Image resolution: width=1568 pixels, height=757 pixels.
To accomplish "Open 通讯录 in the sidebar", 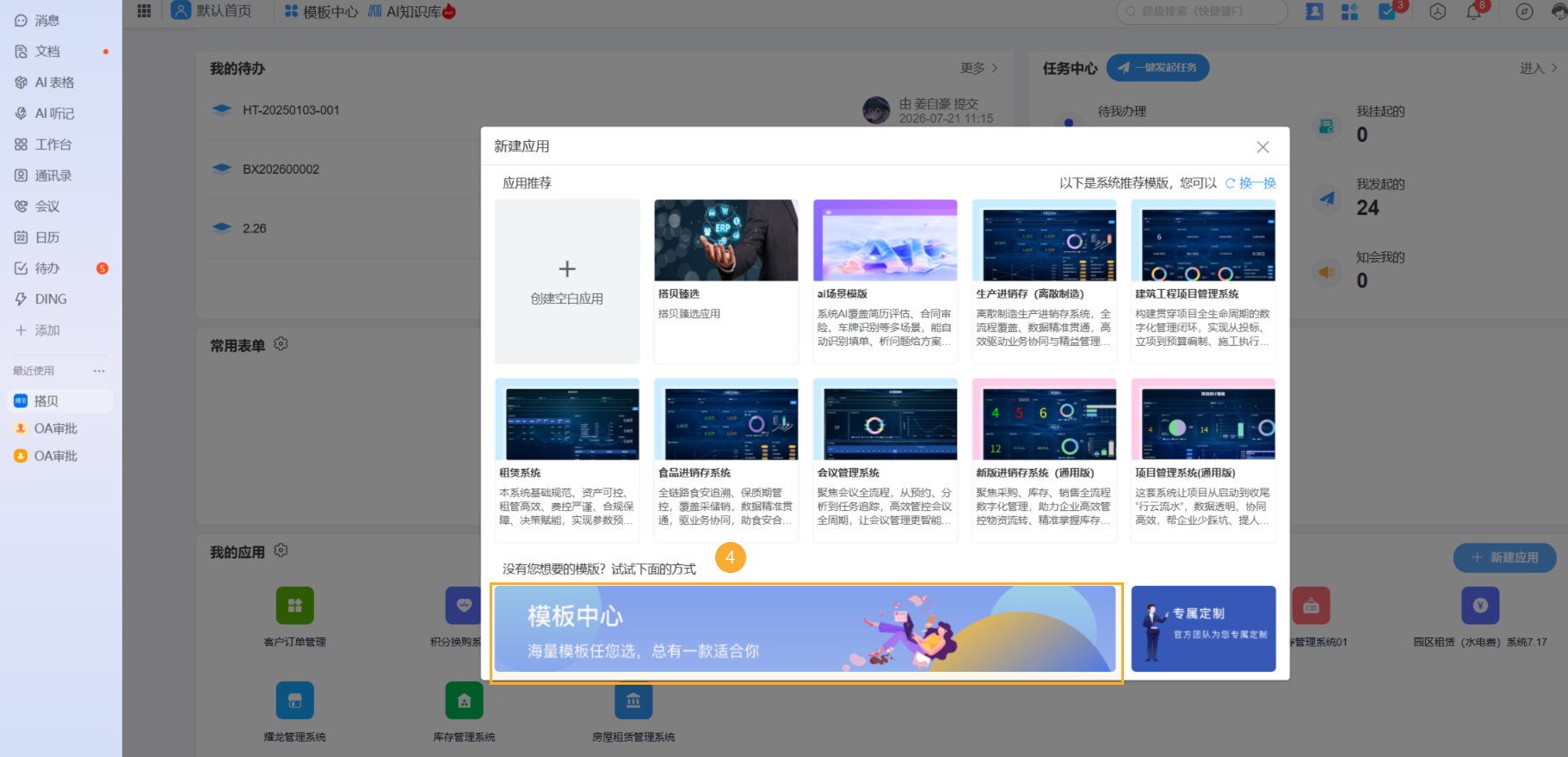I will [x=43, y=175].
